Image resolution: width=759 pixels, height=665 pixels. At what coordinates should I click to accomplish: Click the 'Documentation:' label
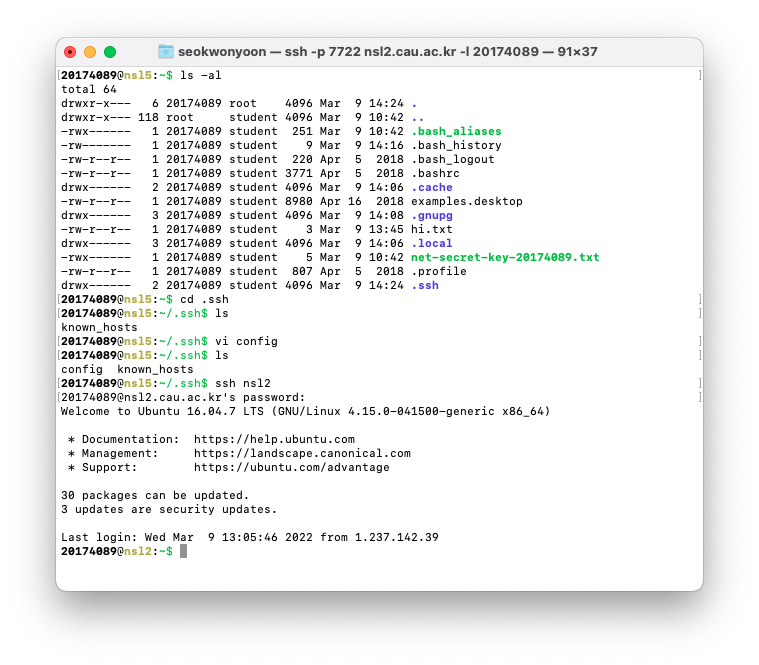point(131,439)
